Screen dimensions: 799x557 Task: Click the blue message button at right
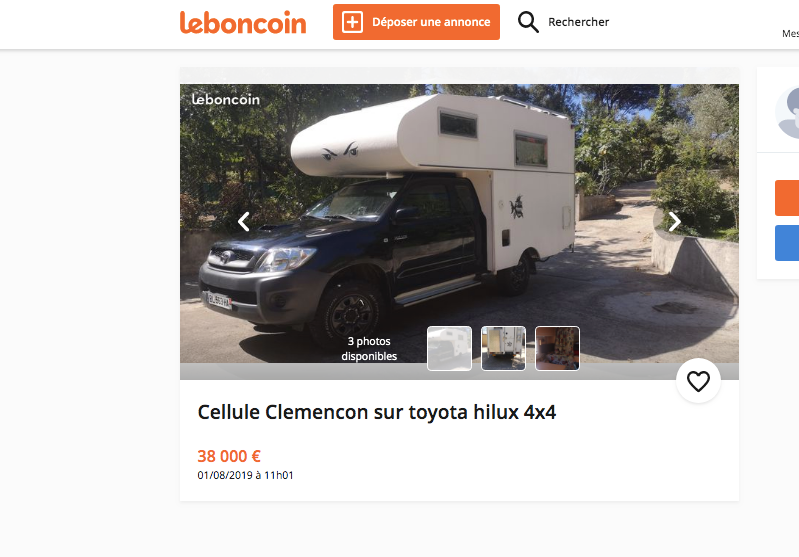click(787, 243)
